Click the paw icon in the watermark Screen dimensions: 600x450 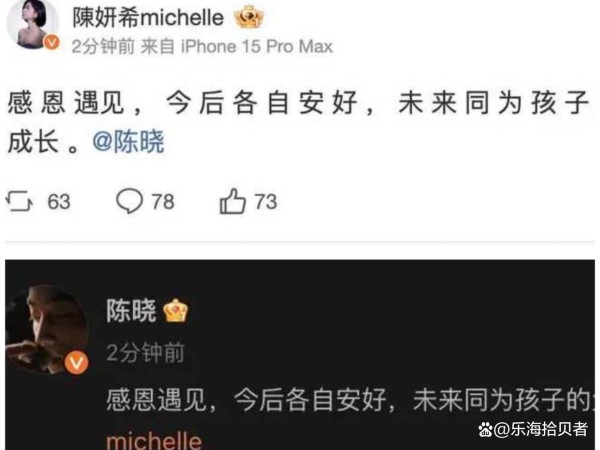pyautogui.click(x=485, y=429)
